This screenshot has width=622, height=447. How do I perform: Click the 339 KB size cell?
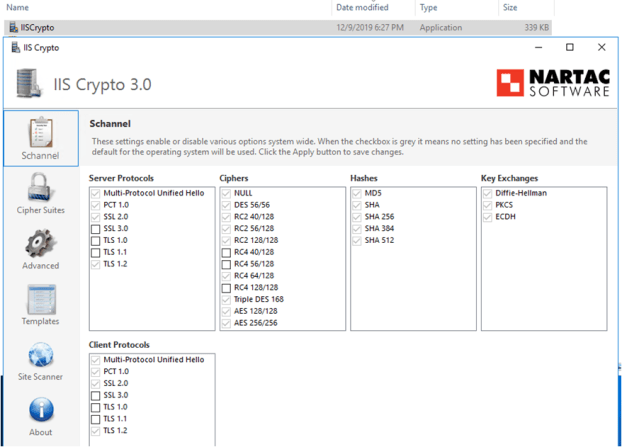coord(537,27)
